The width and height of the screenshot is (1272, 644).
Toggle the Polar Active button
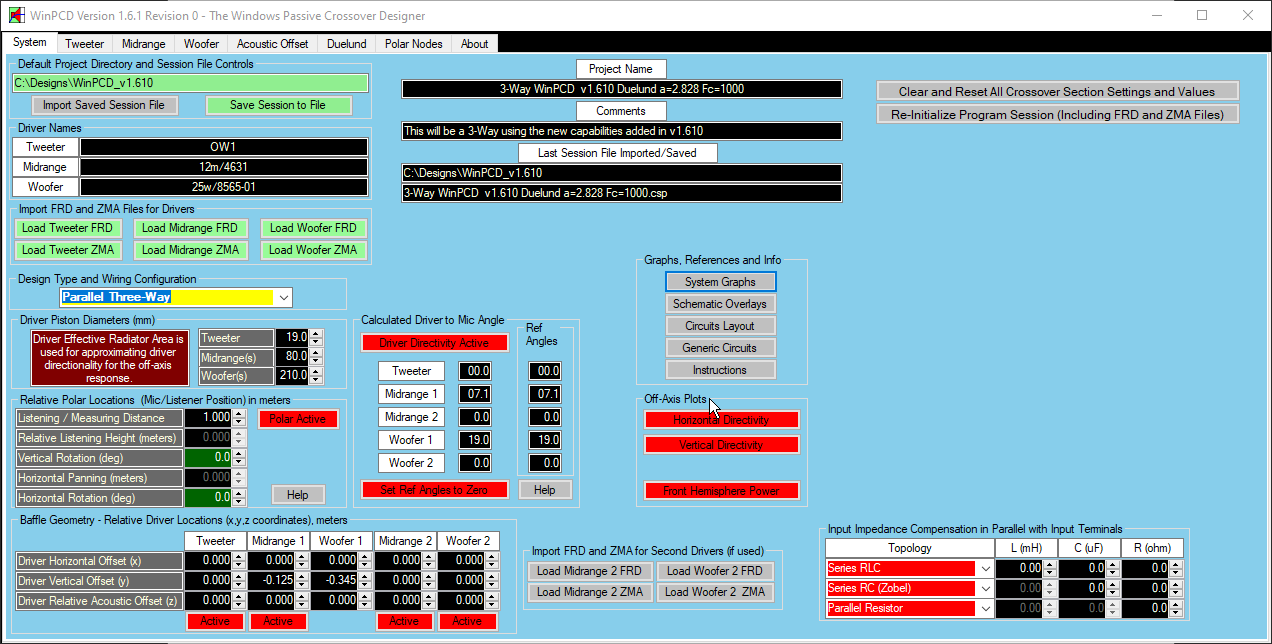[x=298, y=419]
